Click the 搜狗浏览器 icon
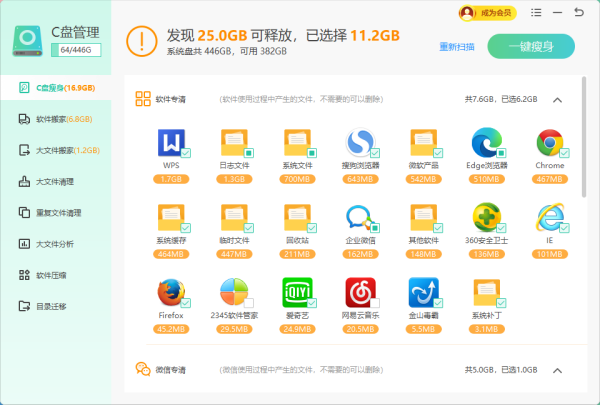 (x=360, y=142)
